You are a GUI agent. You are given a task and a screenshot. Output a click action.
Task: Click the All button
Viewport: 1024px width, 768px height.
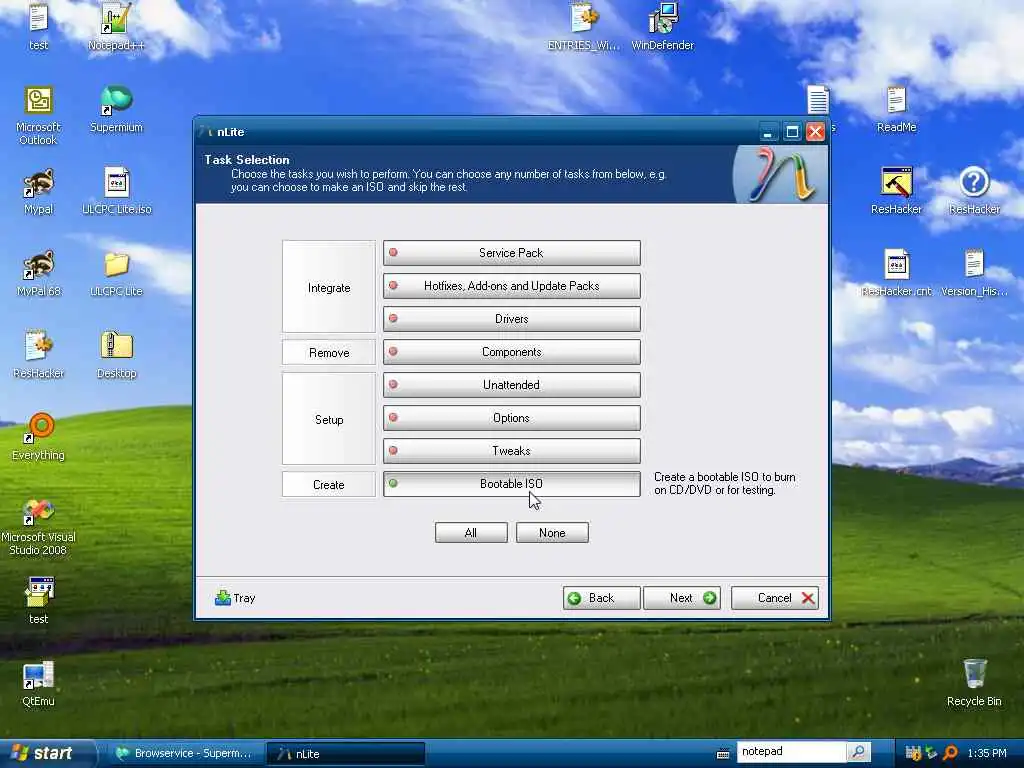[x=471, y=533]
